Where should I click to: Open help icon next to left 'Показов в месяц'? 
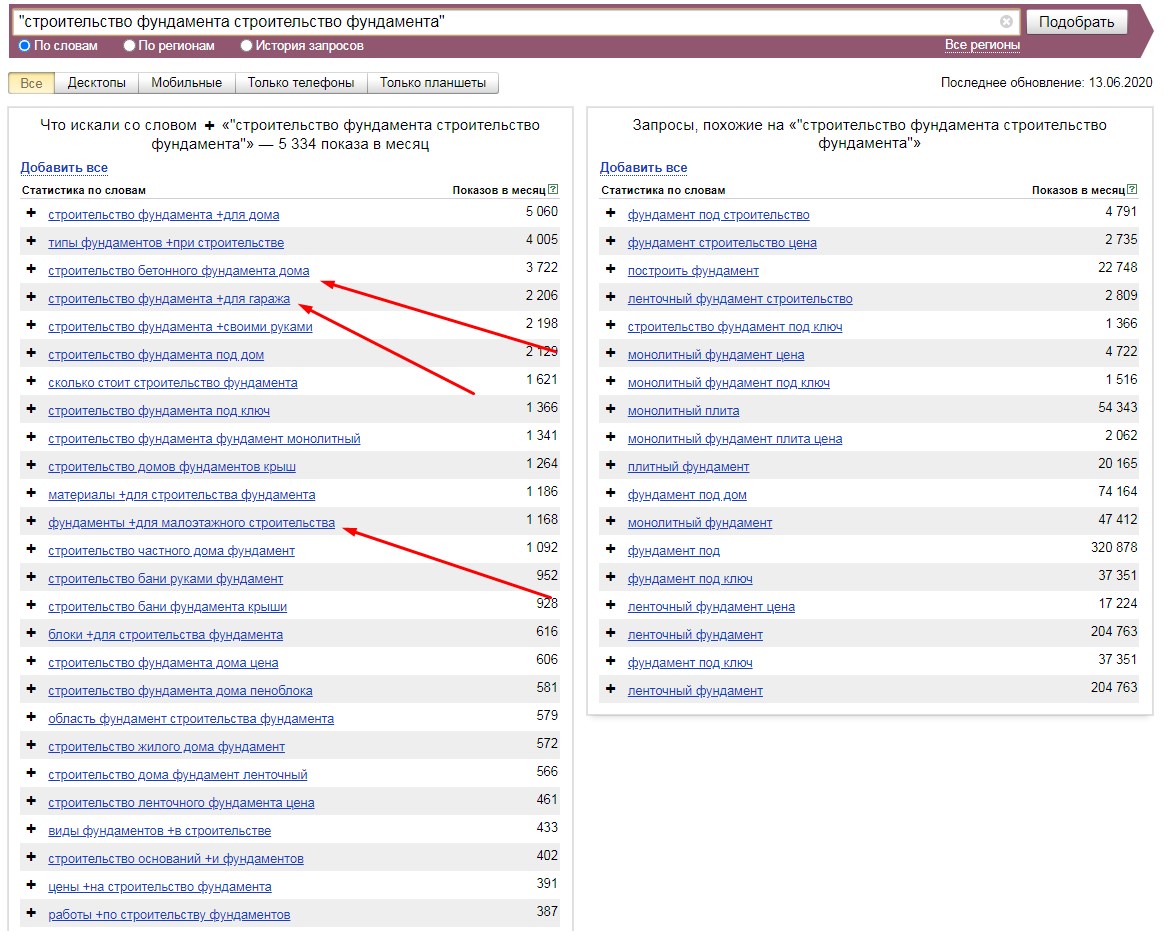(553, 190)
